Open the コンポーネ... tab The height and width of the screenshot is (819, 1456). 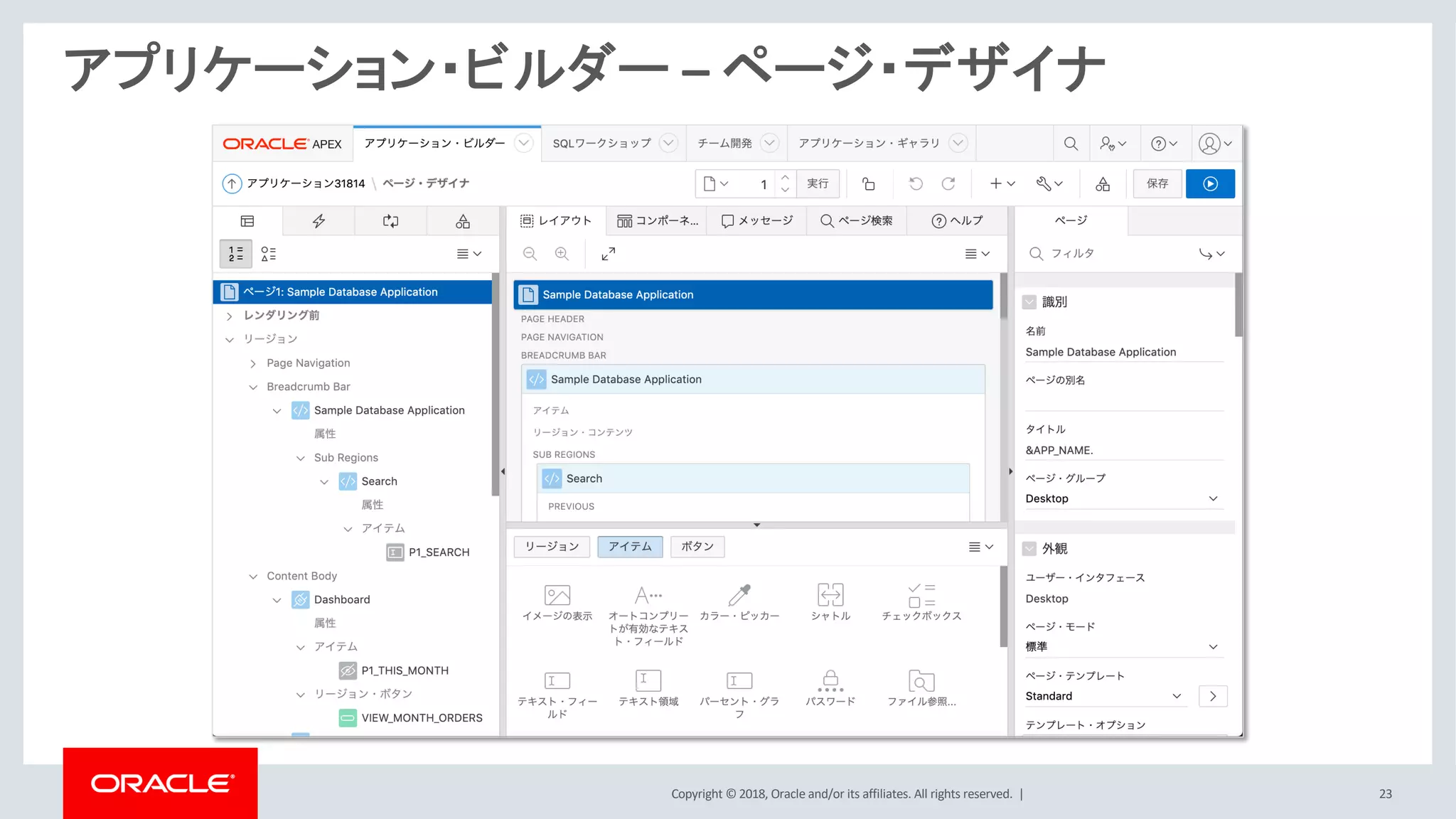click(658, 221)
